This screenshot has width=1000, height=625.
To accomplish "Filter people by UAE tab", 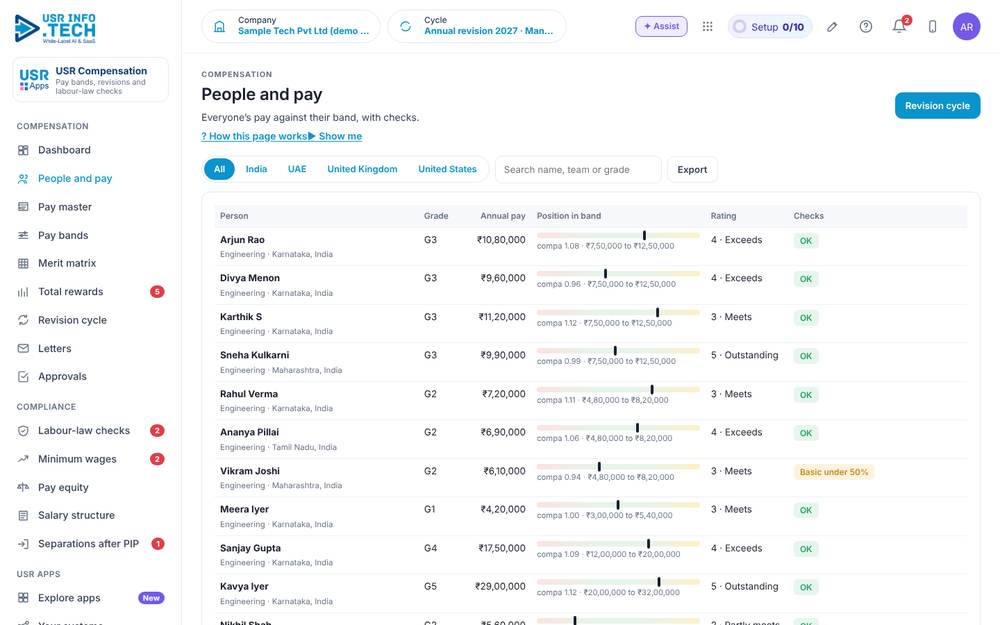I will click(x=297, y=169).
